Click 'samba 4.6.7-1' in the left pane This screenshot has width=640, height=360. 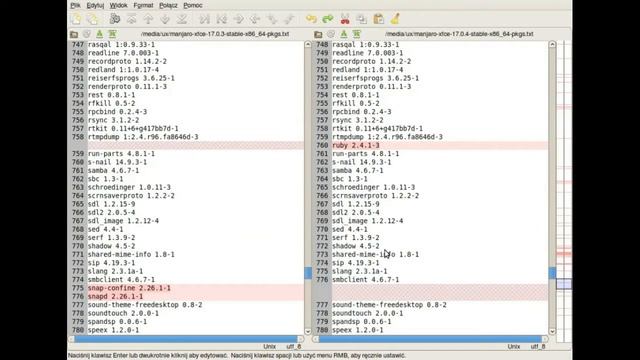[113, 171]
